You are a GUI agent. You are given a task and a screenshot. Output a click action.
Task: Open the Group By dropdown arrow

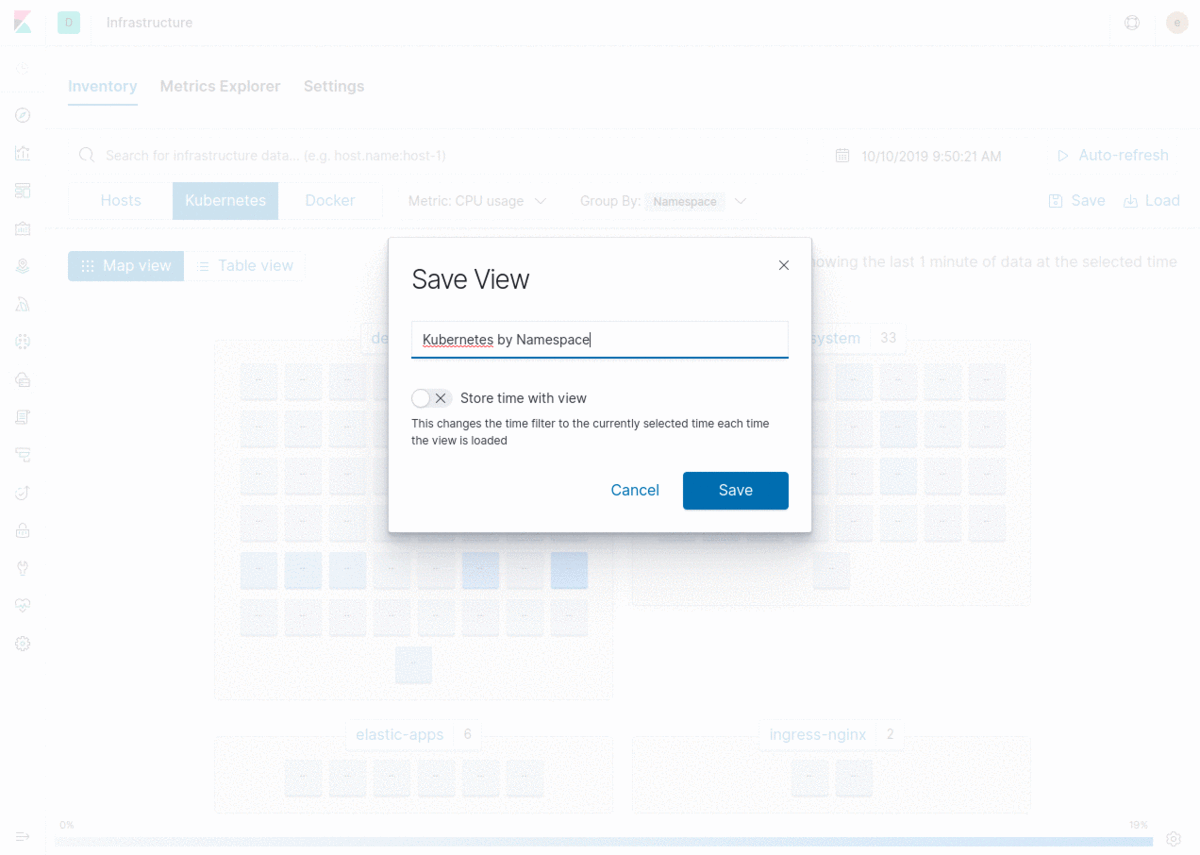pos(741,201)
